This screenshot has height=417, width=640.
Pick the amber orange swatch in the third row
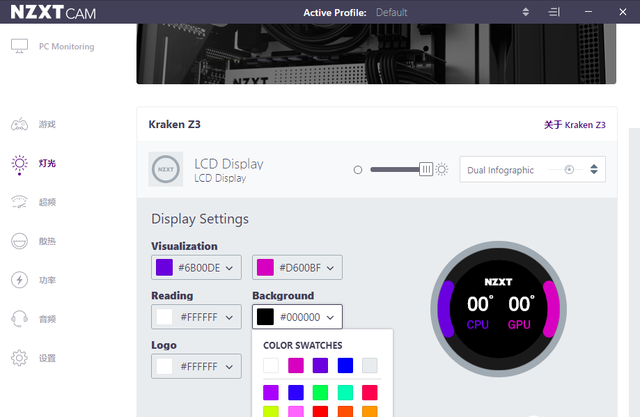click(370, 411)
